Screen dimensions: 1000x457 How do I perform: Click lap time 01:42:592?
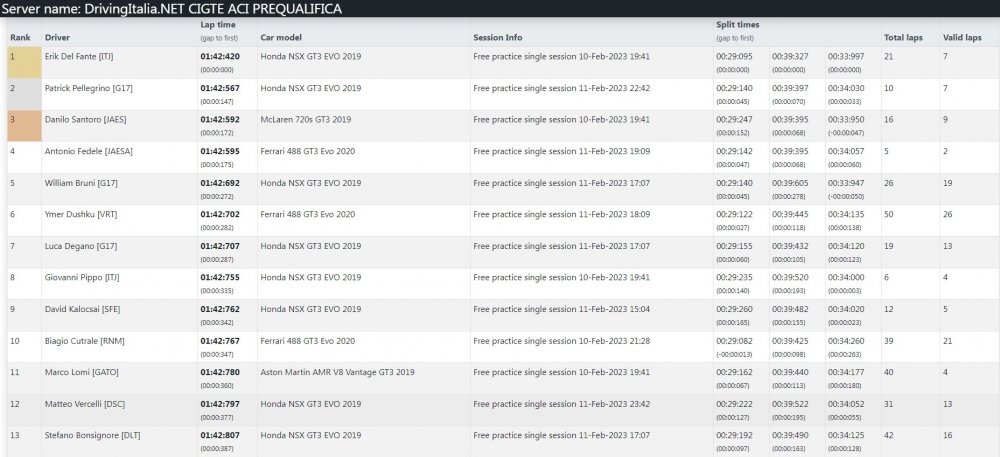click(220, 120)
